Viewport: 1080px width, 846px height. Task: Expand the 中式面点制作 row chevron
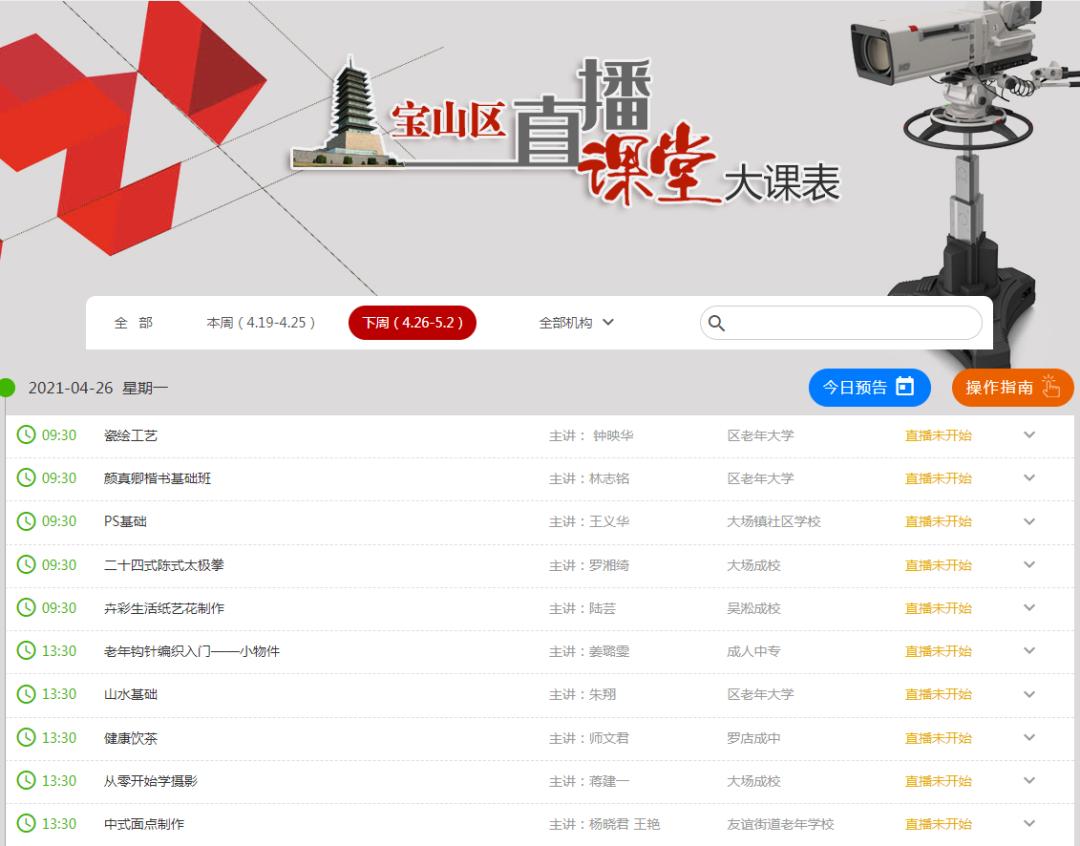[1029, 823]
